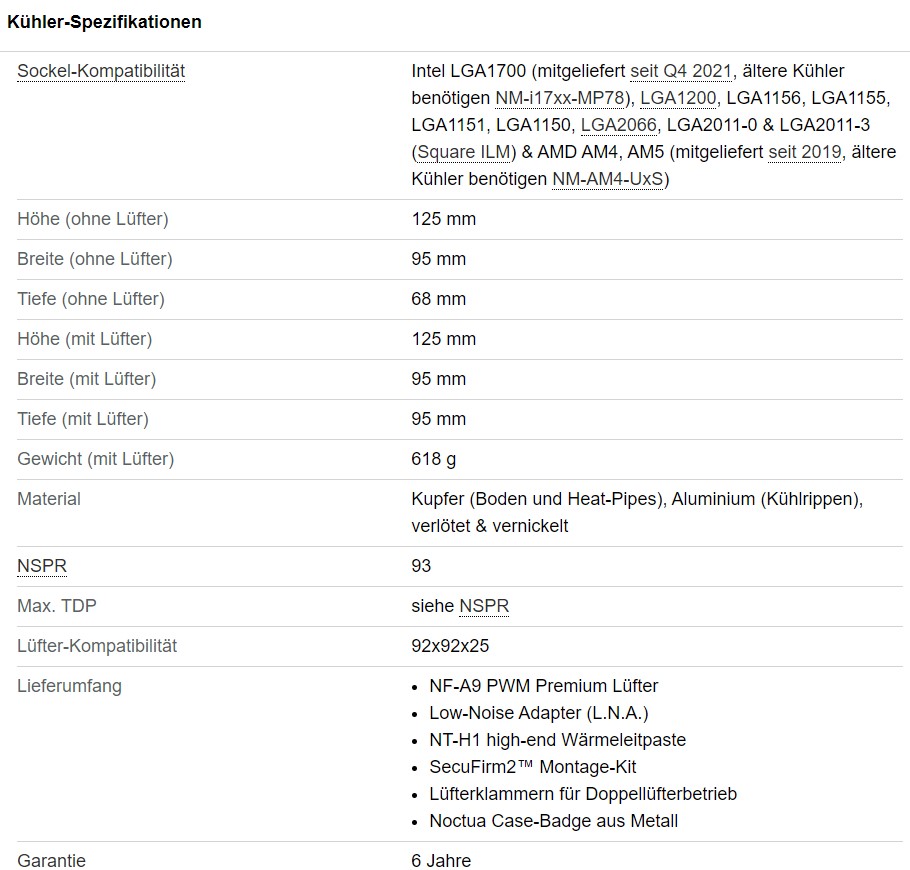The width and height of the screenshot is (910, 870).
Task: Click the NSPR row label link
Action: [42, 566]
